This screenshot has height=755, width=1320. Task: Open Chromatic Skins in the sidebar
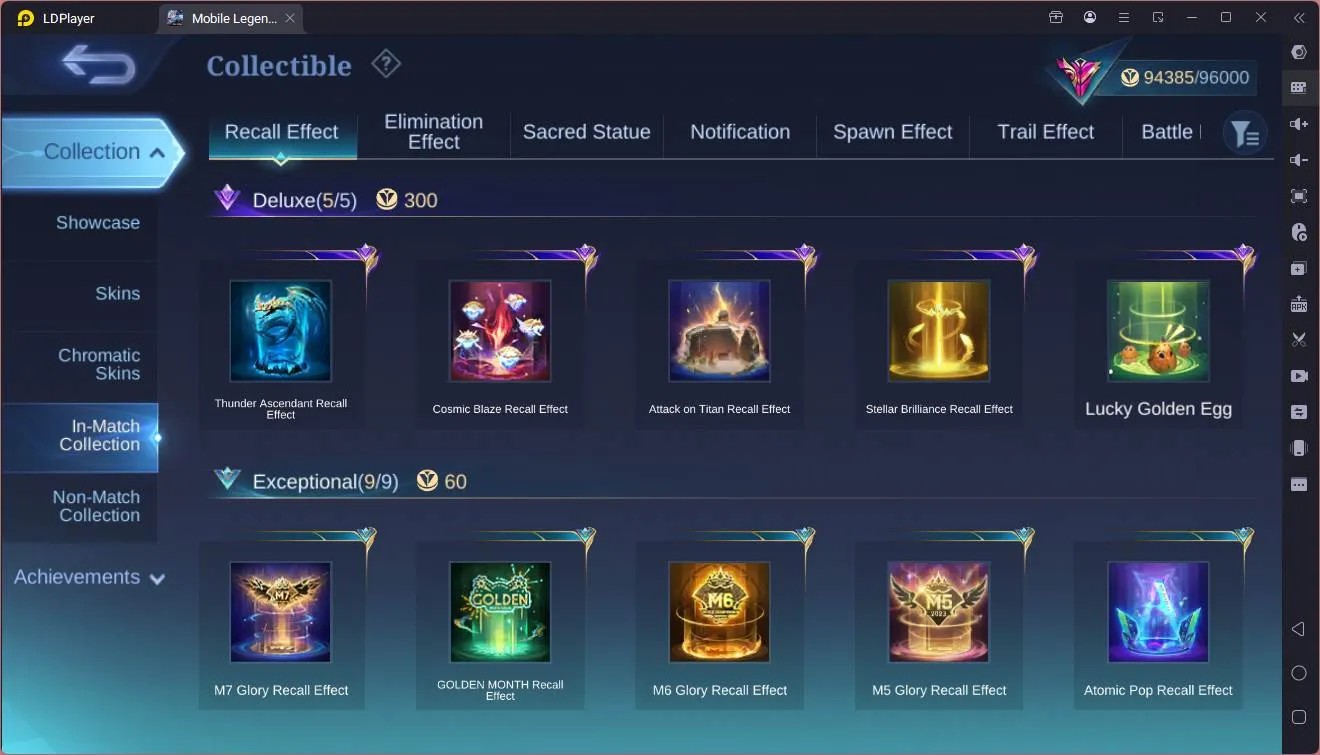coord(98,364)
